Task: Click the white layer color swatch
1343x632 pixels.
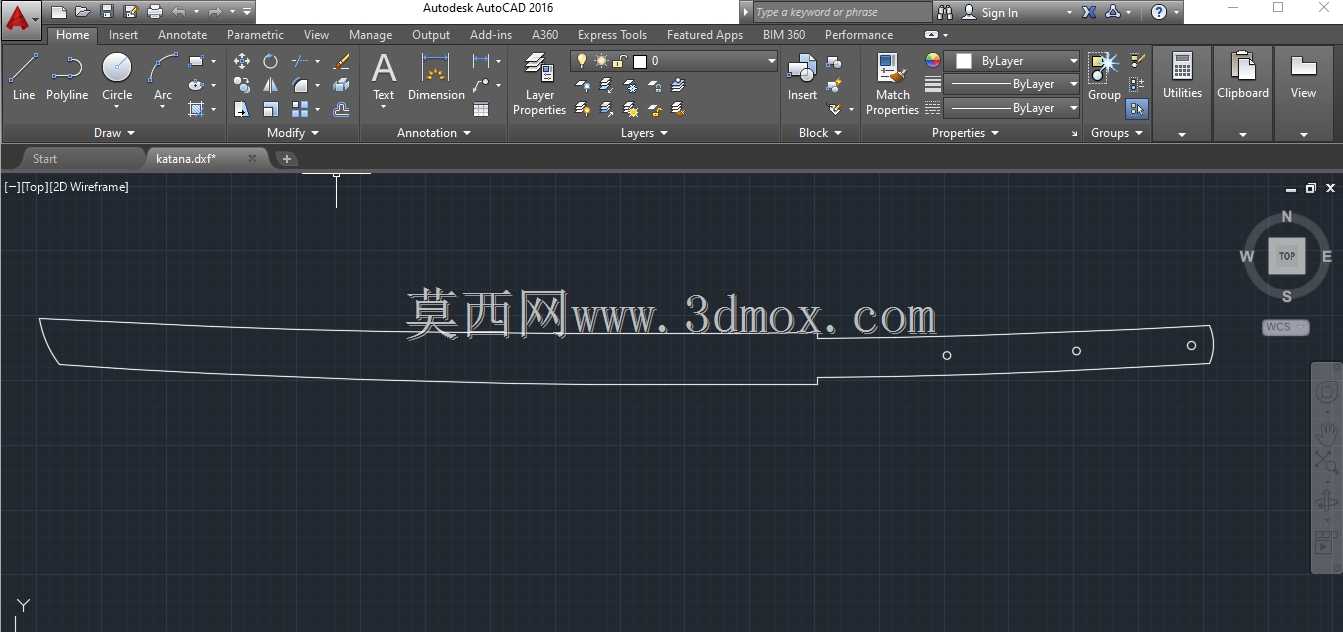Action: 640,61
